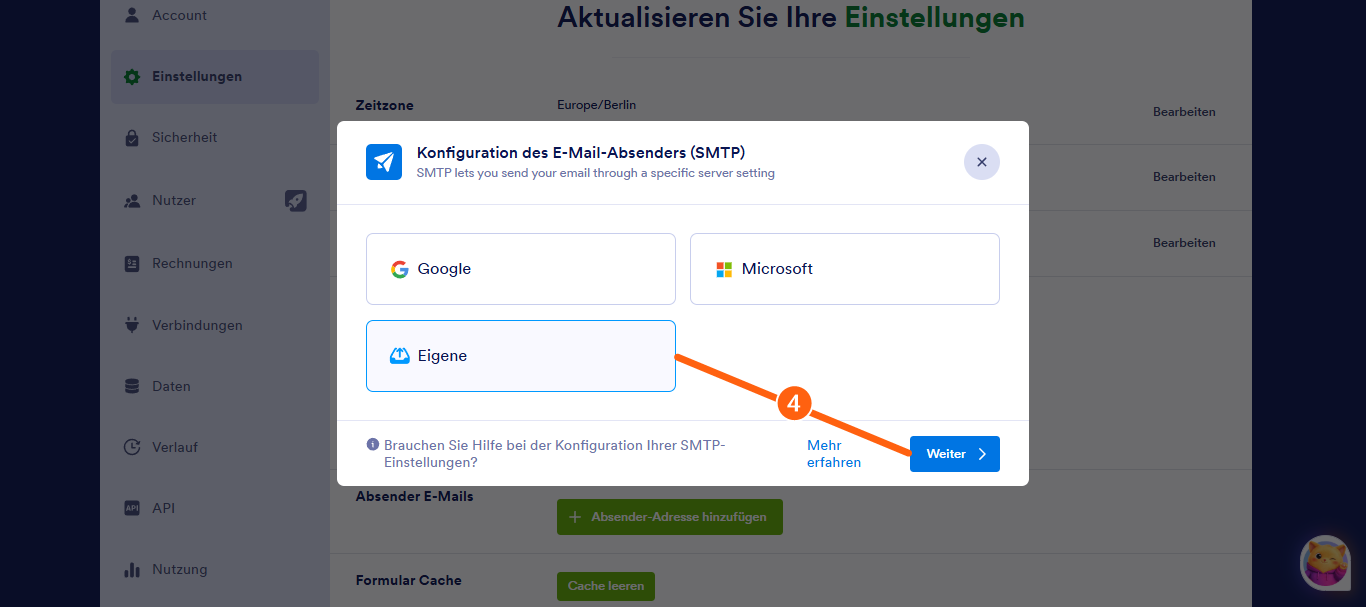The width and height of the screenshot is (1366, 607).
Task: Click the Account person icon
Action: tap(132, 15)
